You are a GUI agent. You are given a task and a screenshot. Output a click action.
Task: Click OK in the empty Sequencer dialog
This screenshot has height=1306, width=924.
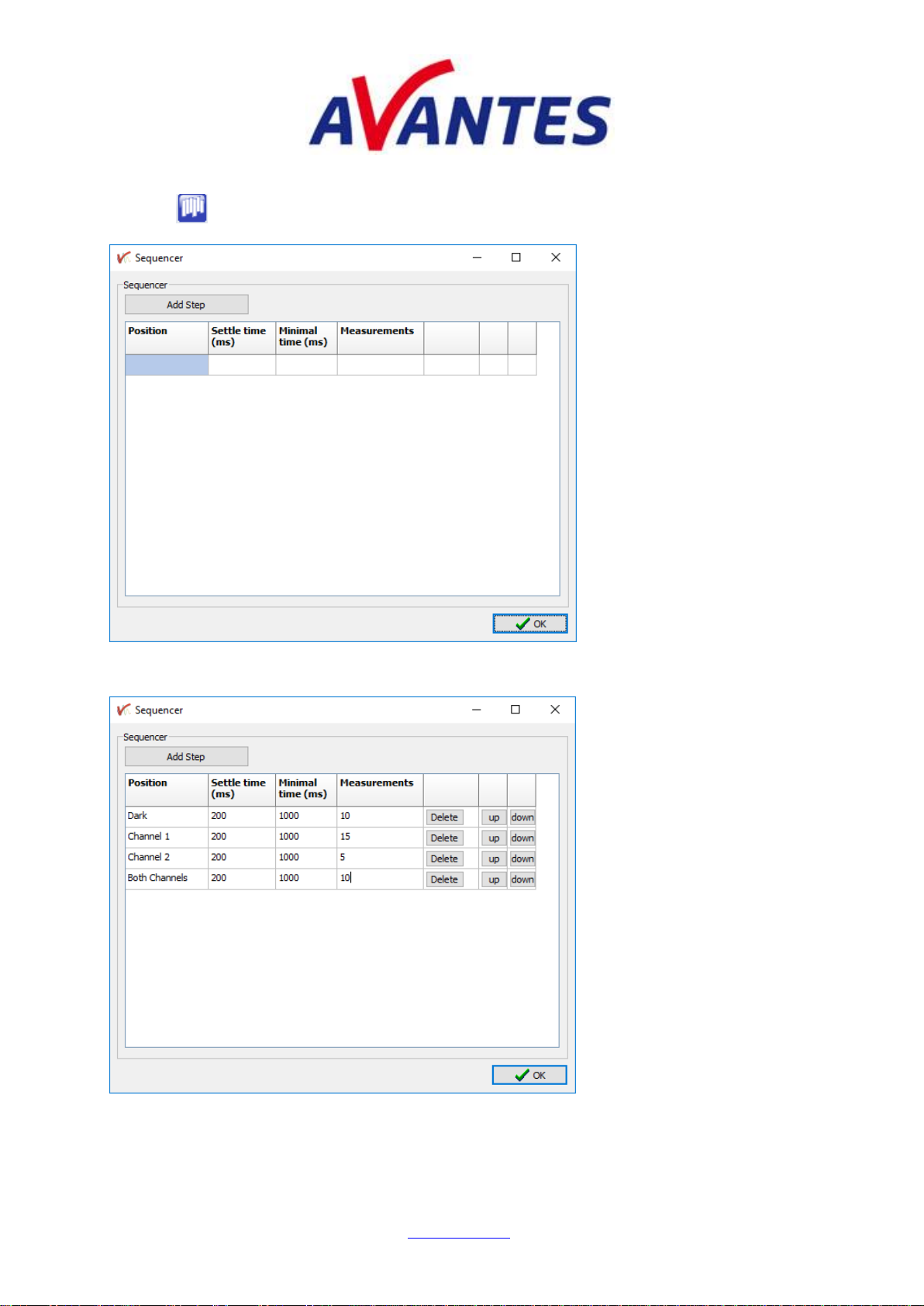(530, 624)
